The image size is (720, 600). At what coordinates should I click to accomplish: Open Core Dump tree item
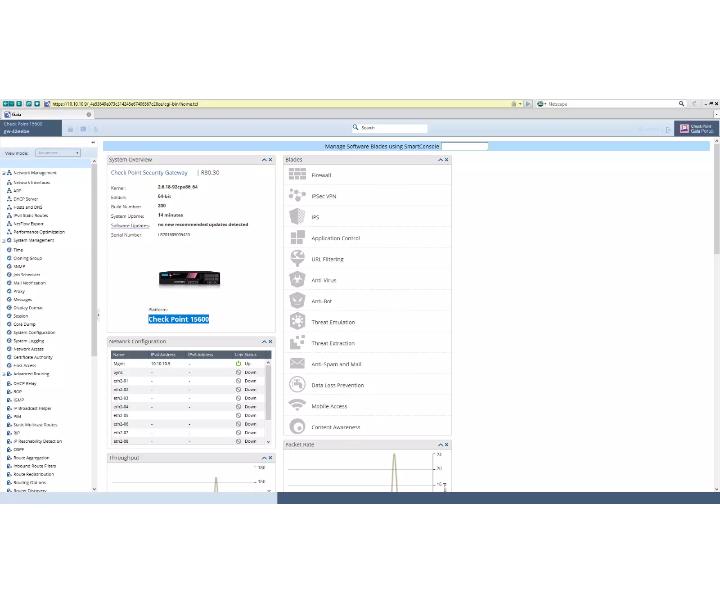coord(24,324)
